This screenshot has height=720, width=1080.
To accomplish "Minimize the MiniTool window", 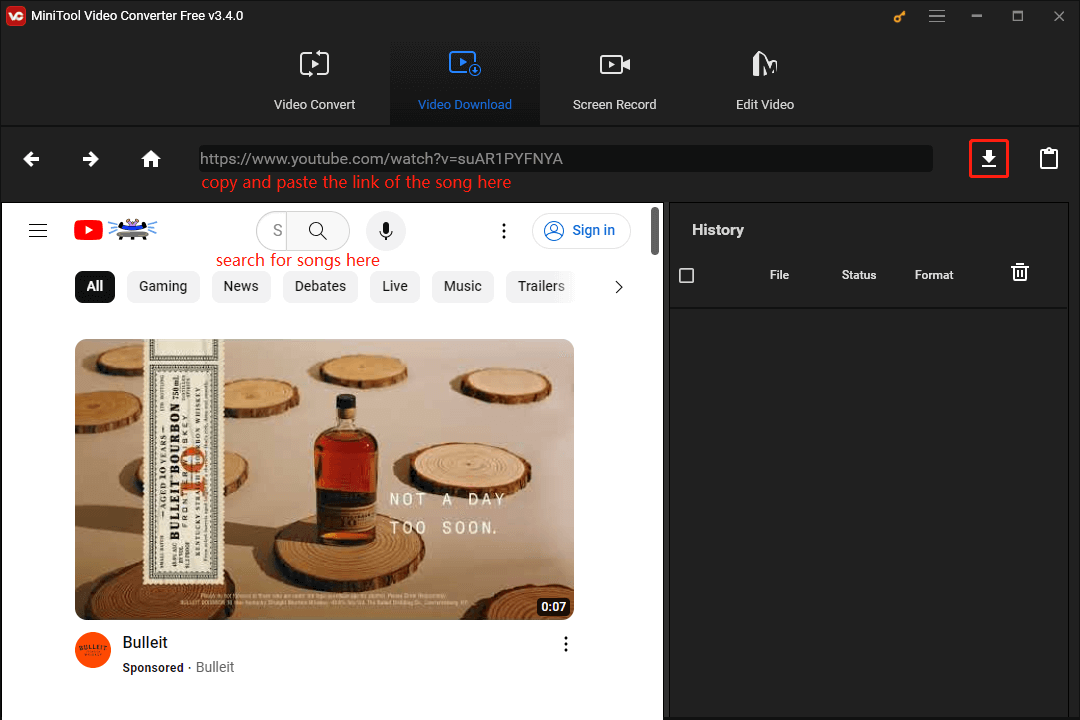I will tap(977, 16).
